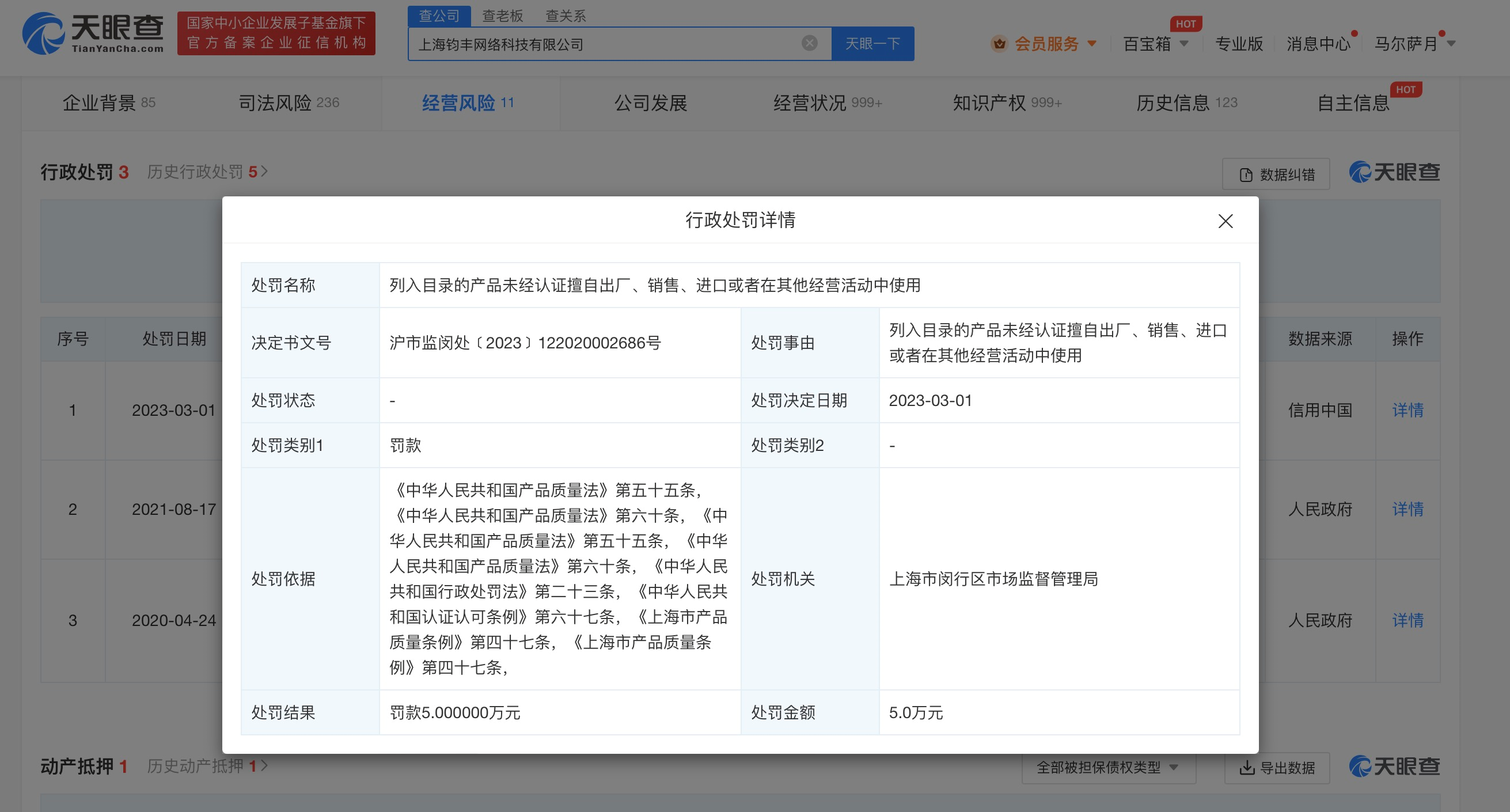The image size is (1510, 812).
Task: Clear the search box text
Action: pos(809,43)
